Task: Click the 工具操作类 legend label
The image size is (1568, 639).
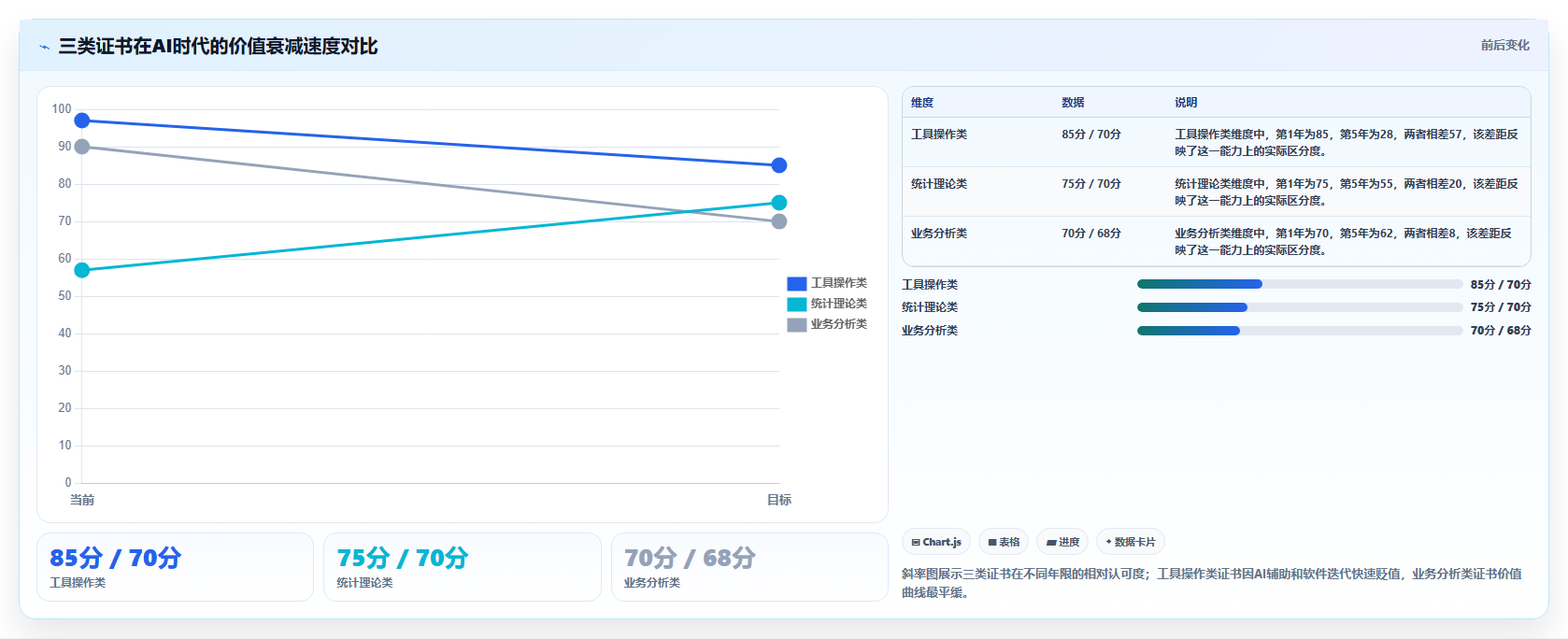Action: tap(839, 283)
